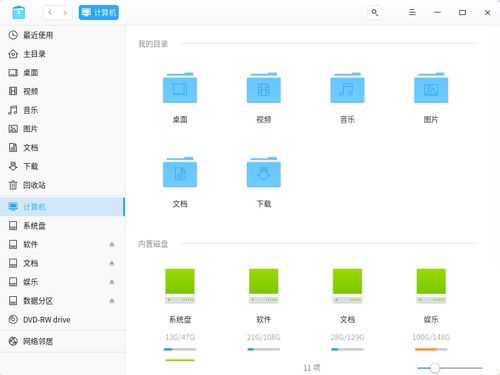Click the 28G/129G capacity text
This screenshot has width=500, height=375.
(347, 337)
